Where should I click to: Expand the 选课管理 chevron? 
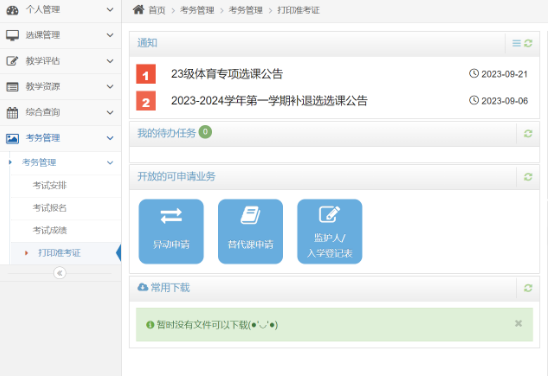(110, 35)
